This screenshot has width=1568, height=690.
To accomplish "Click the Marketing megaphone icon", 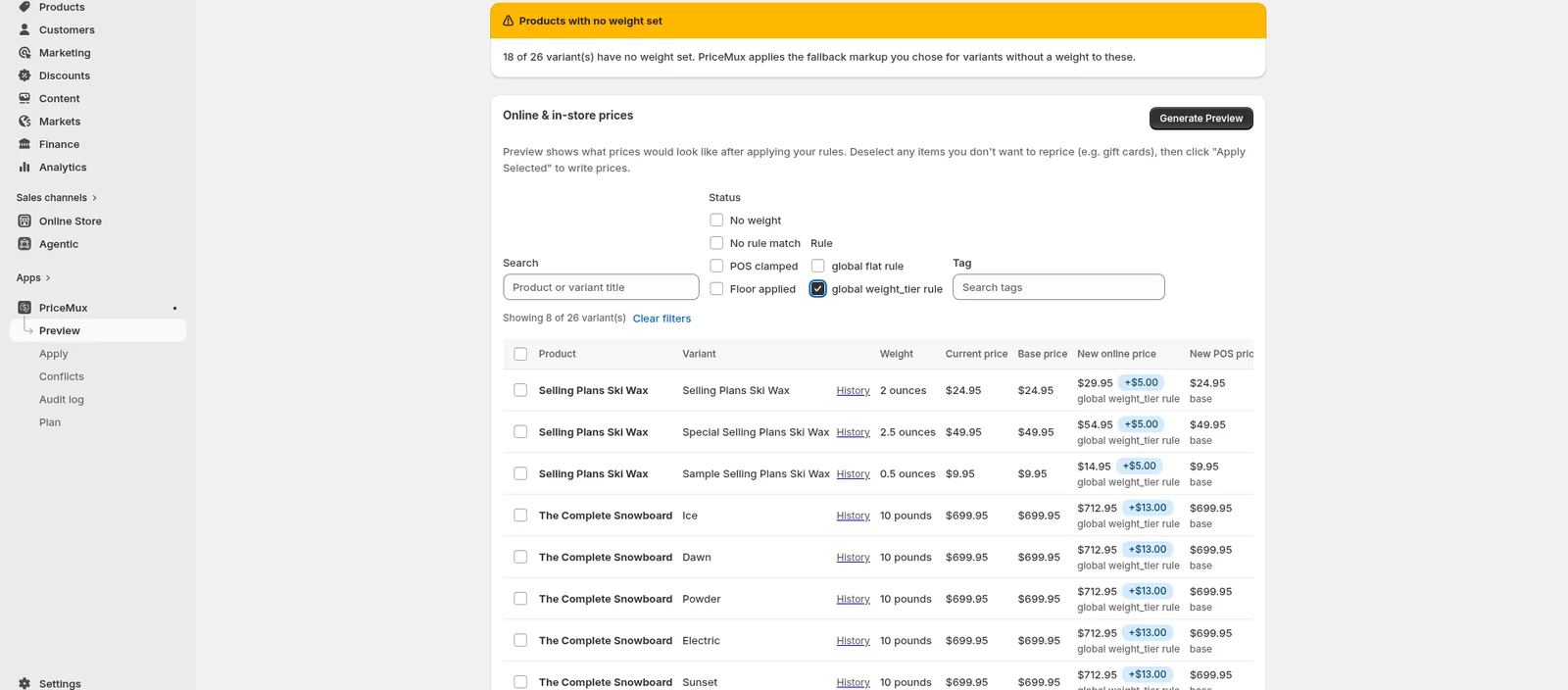I will pyautogui.click(x=24, y=53).
